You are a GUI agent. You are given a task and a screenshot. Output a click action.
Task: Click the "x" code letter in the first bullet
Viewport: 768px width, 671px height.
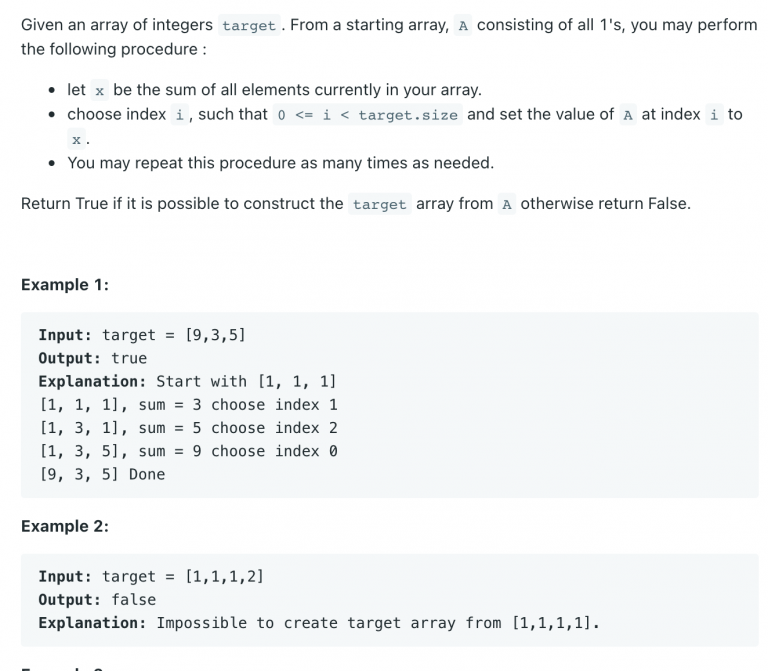tap(100, 91)
